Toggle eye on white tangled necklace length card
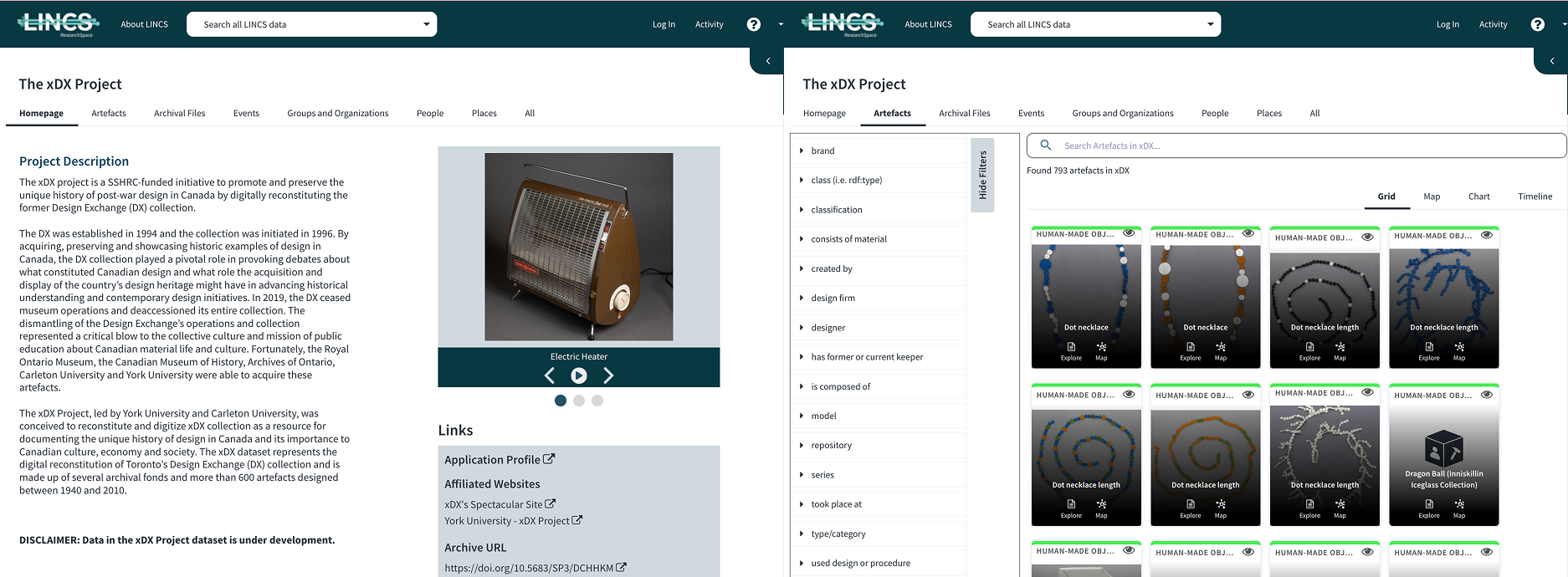 (1368, 392)
